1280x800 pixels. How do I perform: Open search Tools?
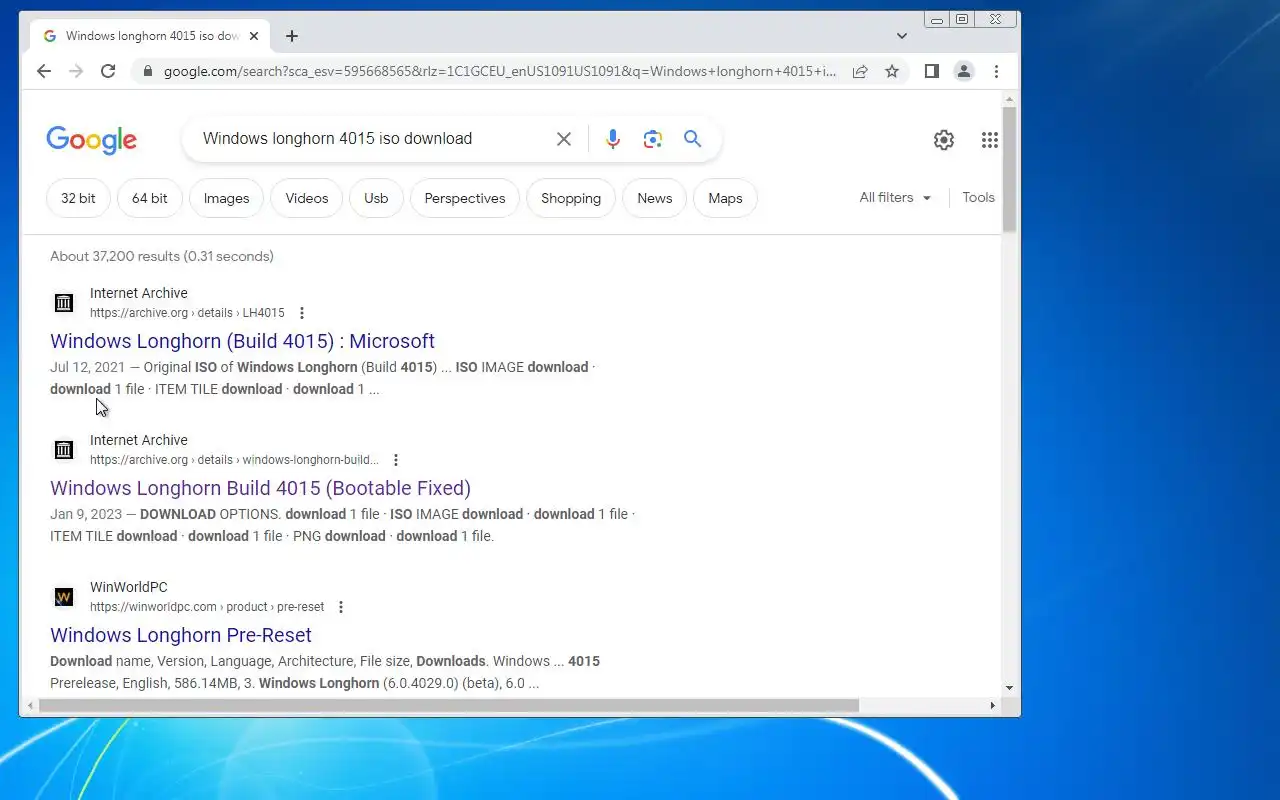pos(978,198)
